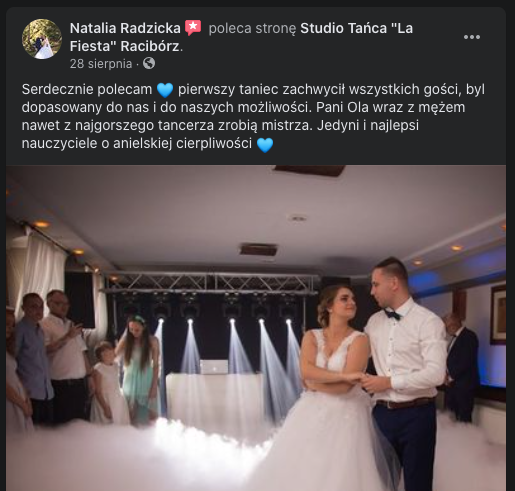Open the Studio Tańca "La Fiesta" page link
Screen dimensions: 515x491
pos(241,37)
